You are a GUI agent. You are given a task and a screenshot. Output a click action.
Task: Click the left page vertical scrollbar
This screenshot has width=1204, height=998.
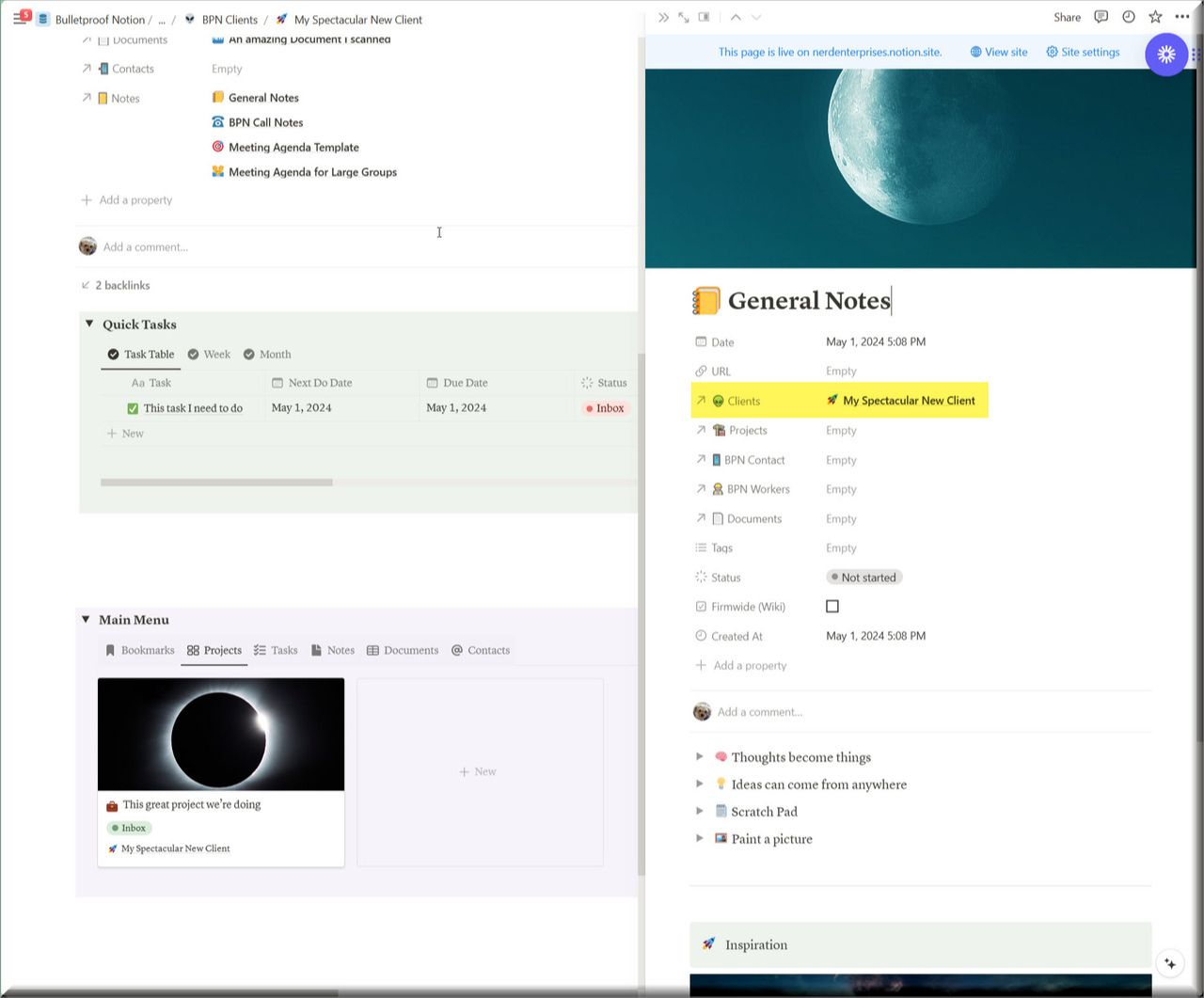(x=642, y=614)
